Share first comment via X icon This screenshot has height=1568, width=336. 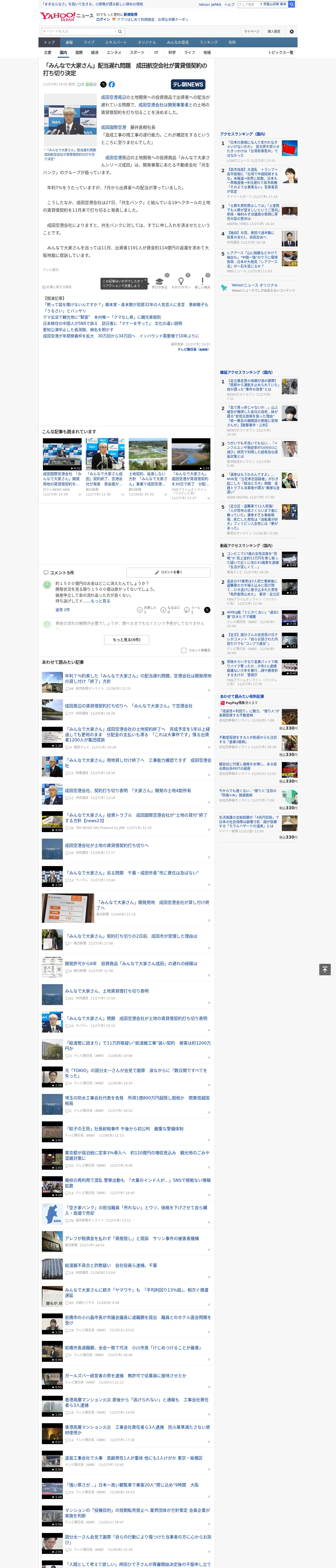pyautogui.click(x=207, y=609)
